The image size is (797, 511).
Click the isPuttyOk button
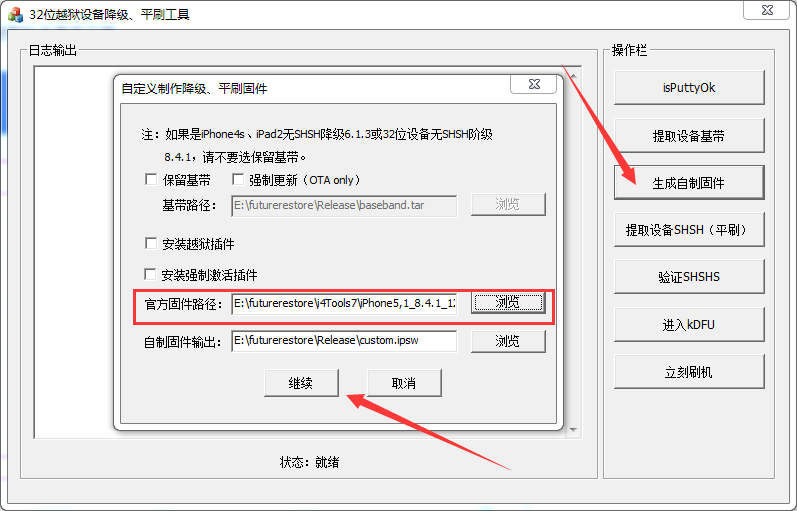pyautogui.click(x=689, y=88)
